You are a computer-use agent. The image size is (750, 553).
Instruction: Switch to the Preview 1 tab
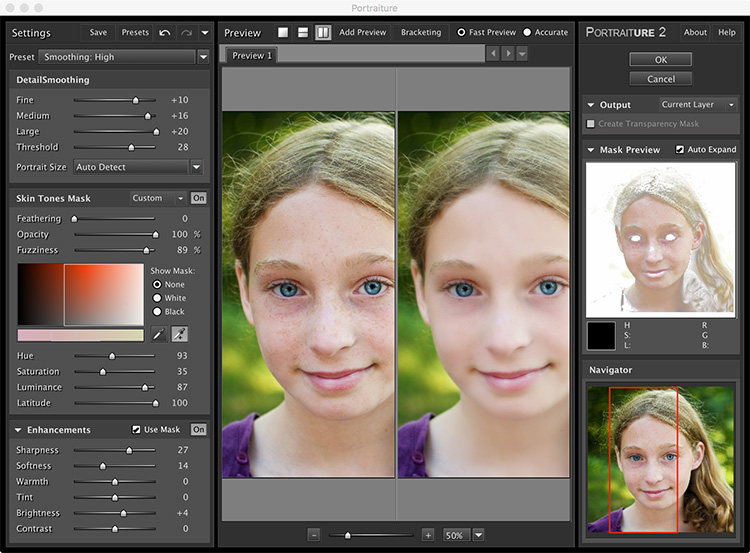[x=252, y=55]
